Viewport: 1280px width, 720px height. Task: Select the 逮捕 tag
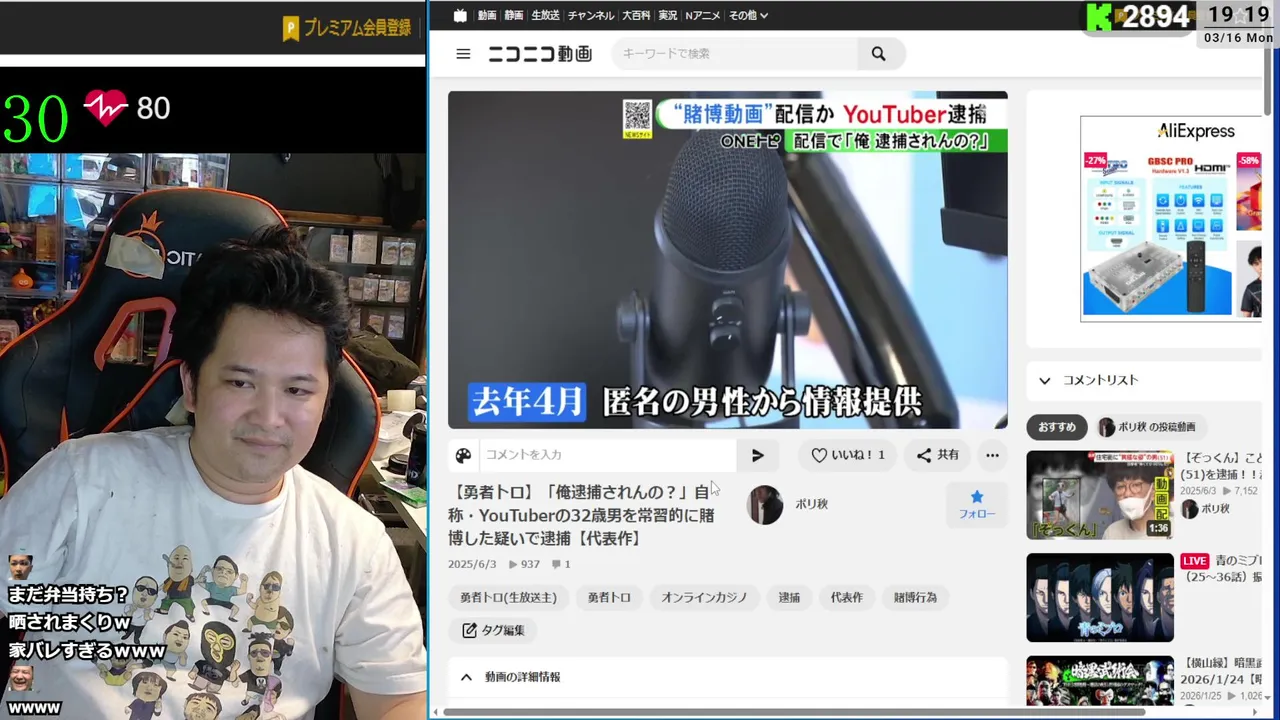(789, 597)
